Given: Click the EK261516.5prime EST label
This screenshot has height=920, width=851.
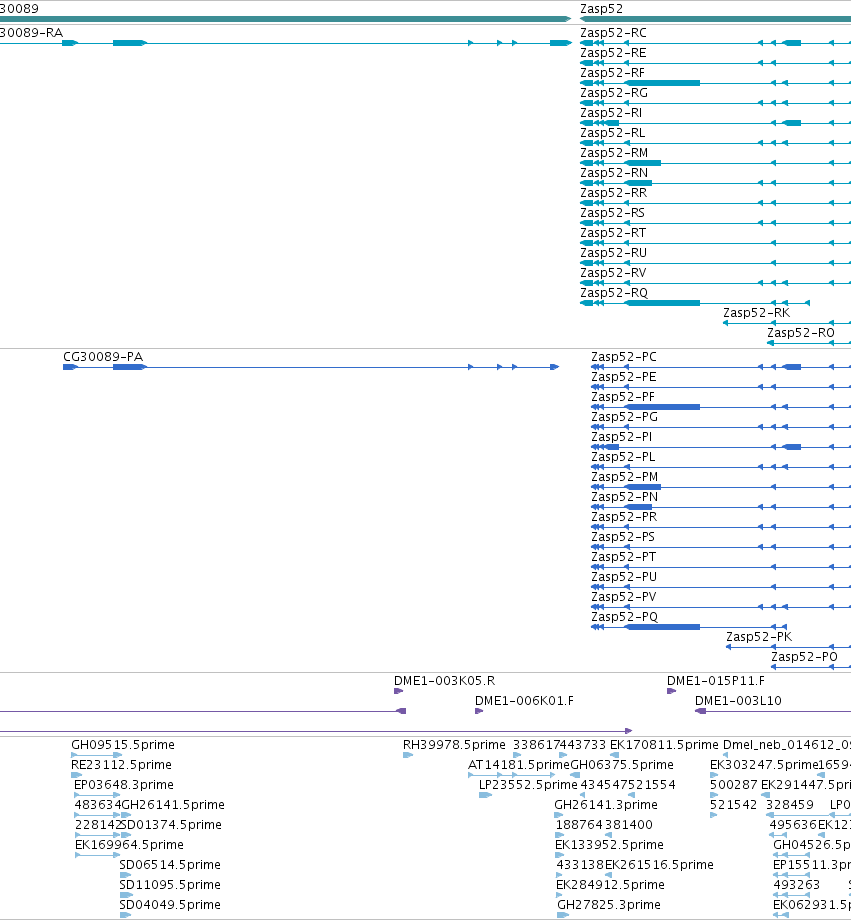Looking at the screenshot, I should point(659,864).
